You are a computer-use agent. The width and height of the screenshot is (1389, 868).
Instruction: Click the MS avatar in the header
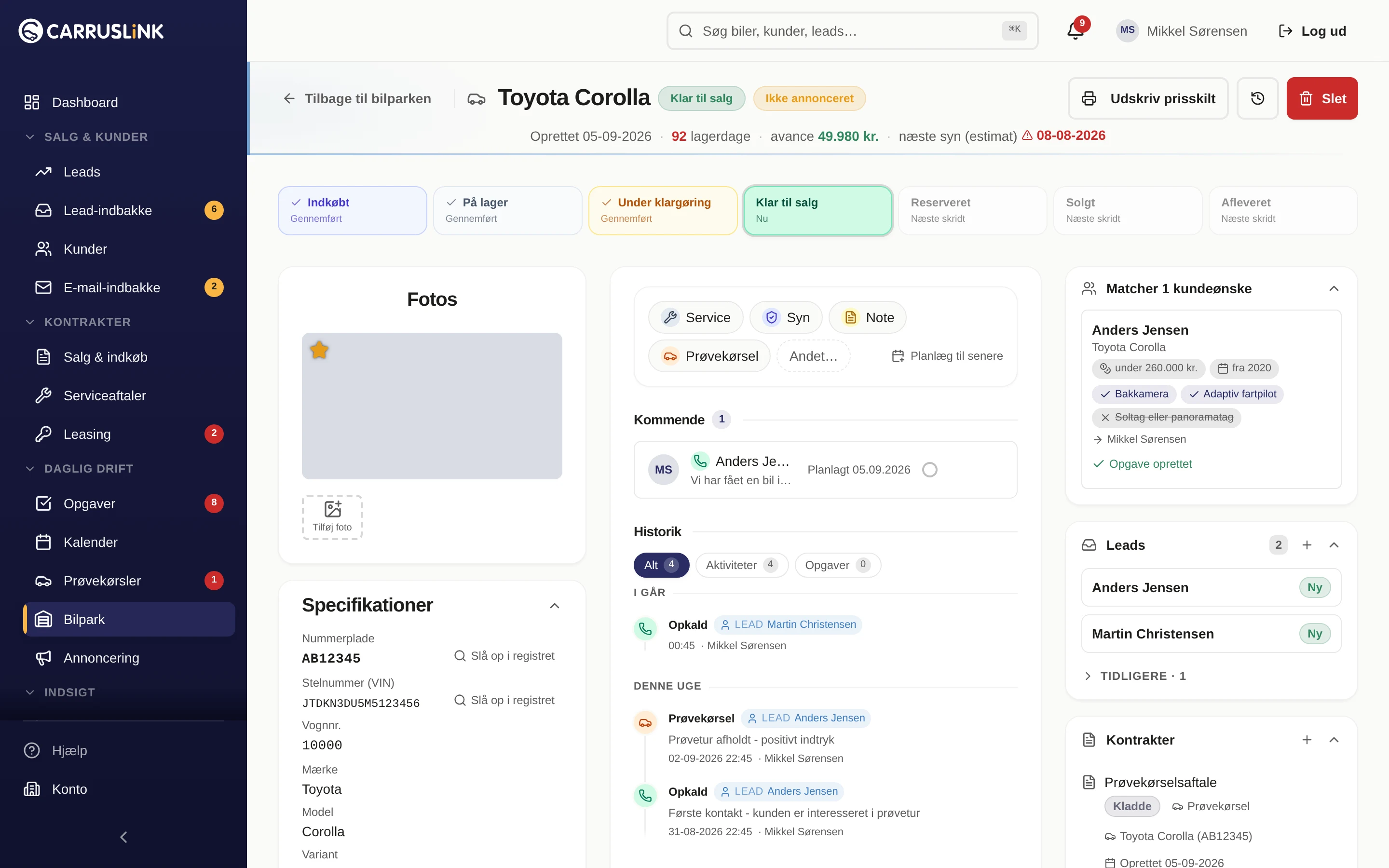pyautogui.click(x=1127, y=31)
